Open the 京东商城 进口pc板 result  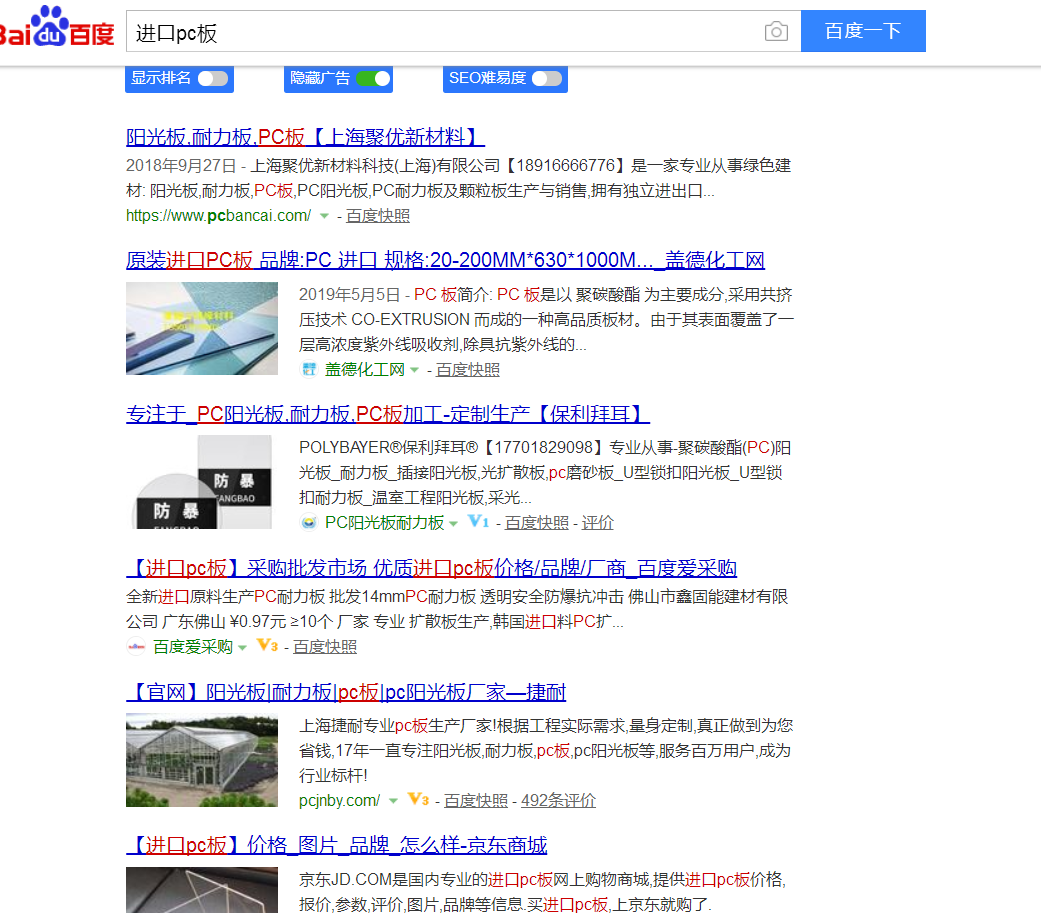pyautogui.click(x=337, y=845)
